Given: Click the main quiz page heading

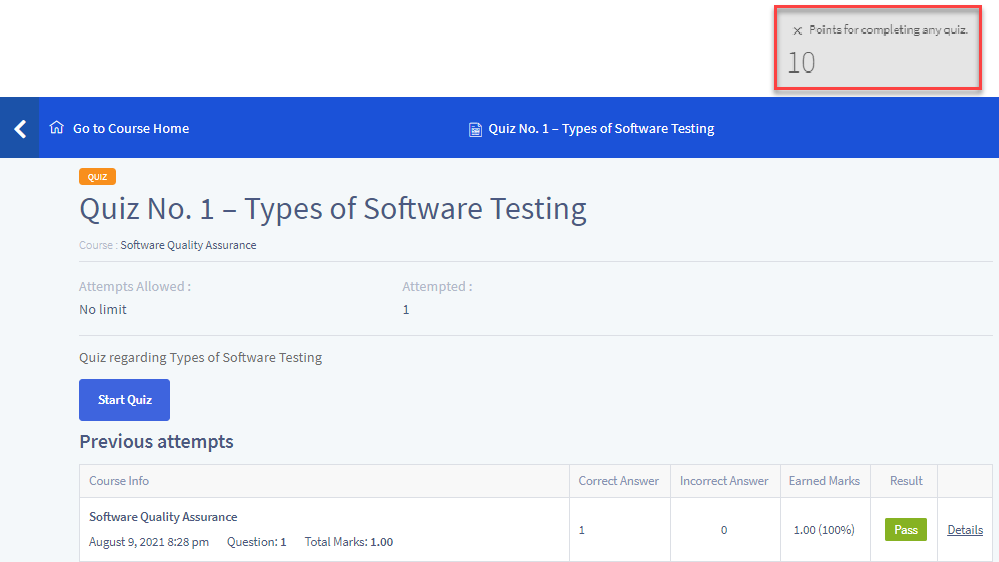Looking at the screenshot, I should pyautogui.click(x=332, y=209).
